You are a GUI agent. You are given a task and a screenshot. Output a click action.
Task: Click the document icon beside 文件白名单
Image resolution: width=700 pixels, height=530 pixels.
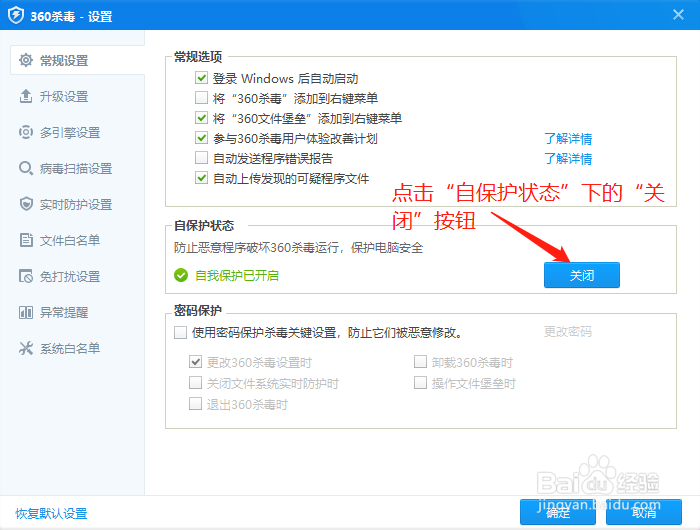tap(26, 240)
